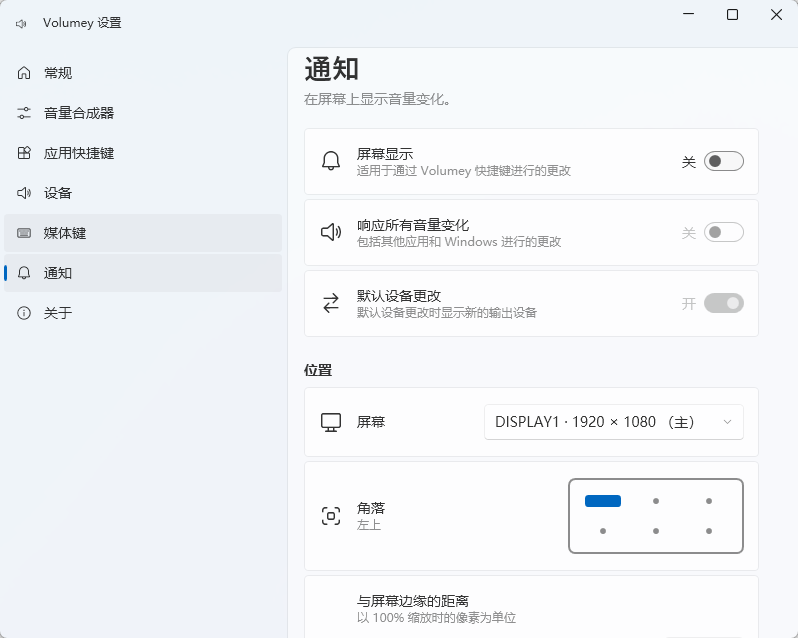The height and width of the screenshot is (638, 798).
Task: Select the top-left corner position
Action: 603,501
